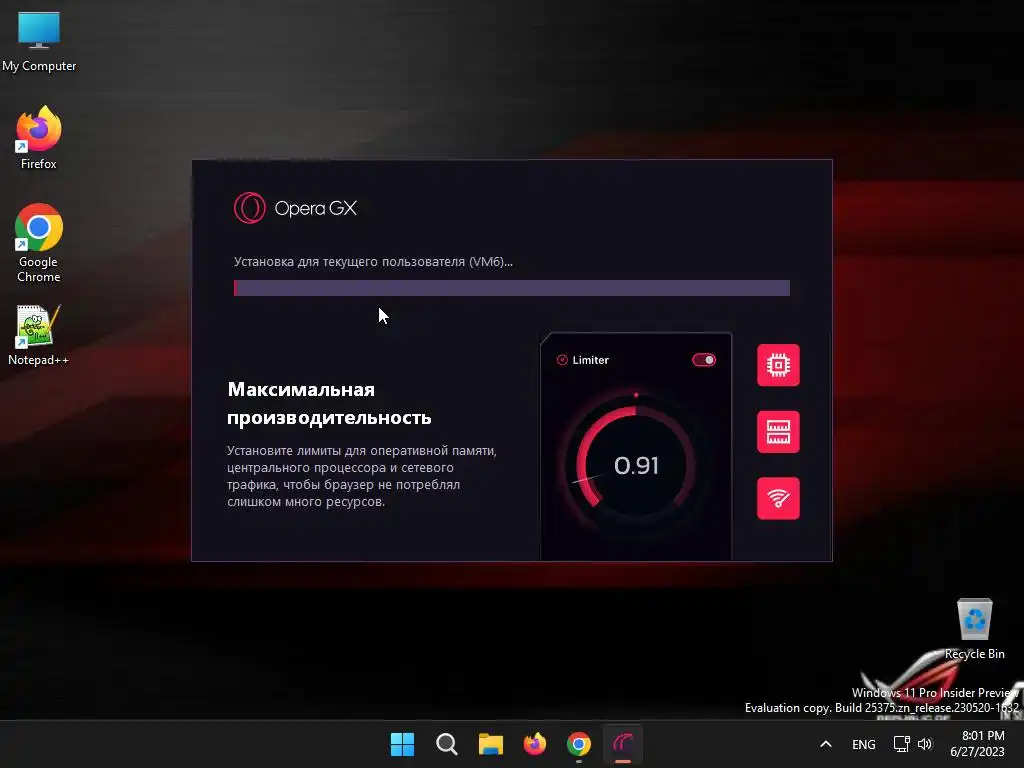
Task: Select the Recycle Bin desktop icon
Action: 974,628
